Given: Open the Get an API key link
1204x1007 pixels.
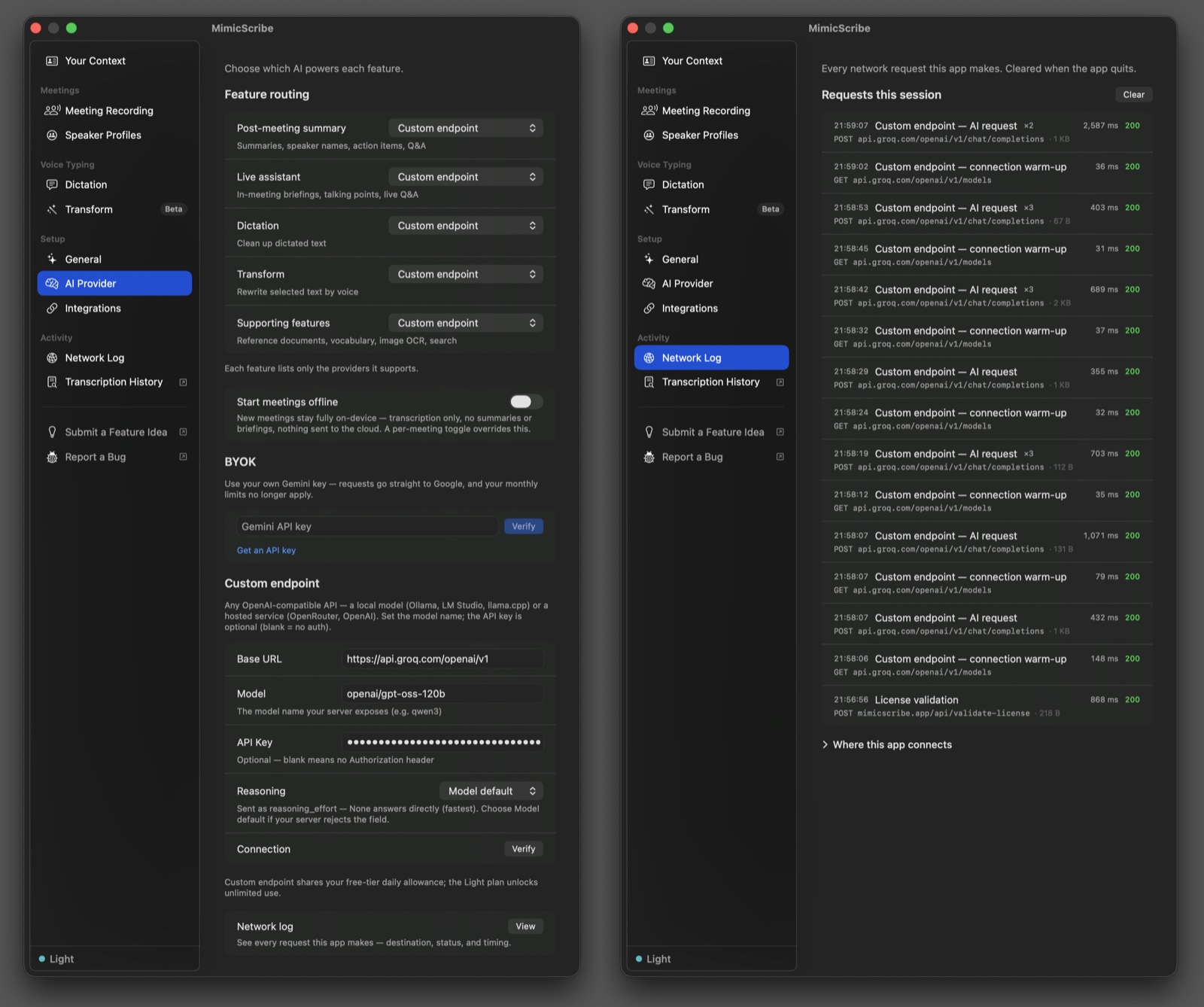Looking at the screenshot, I should point(266,551).
